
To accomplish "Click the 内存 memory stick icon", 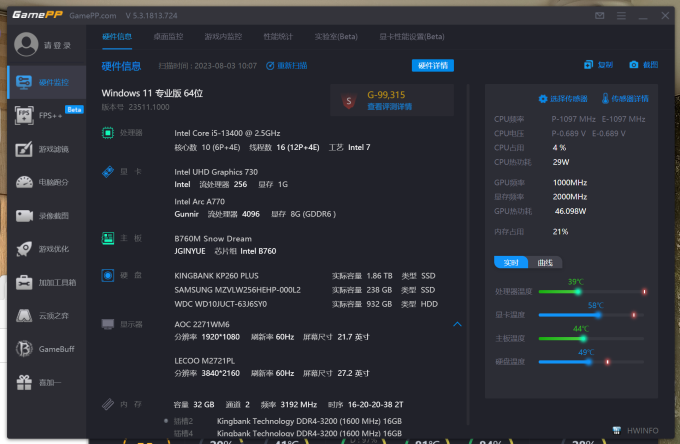I will coord(108,404).
